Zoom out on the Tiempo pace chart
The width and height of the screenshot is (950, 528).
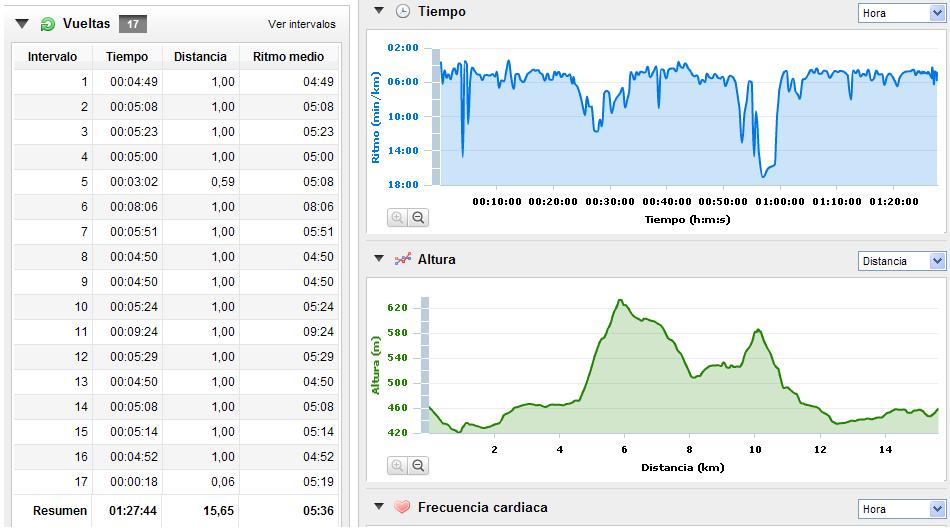(418, 218)
